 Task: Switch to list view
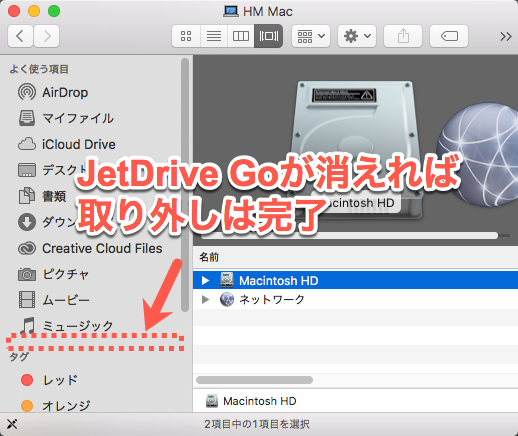(x=214, y=36)
